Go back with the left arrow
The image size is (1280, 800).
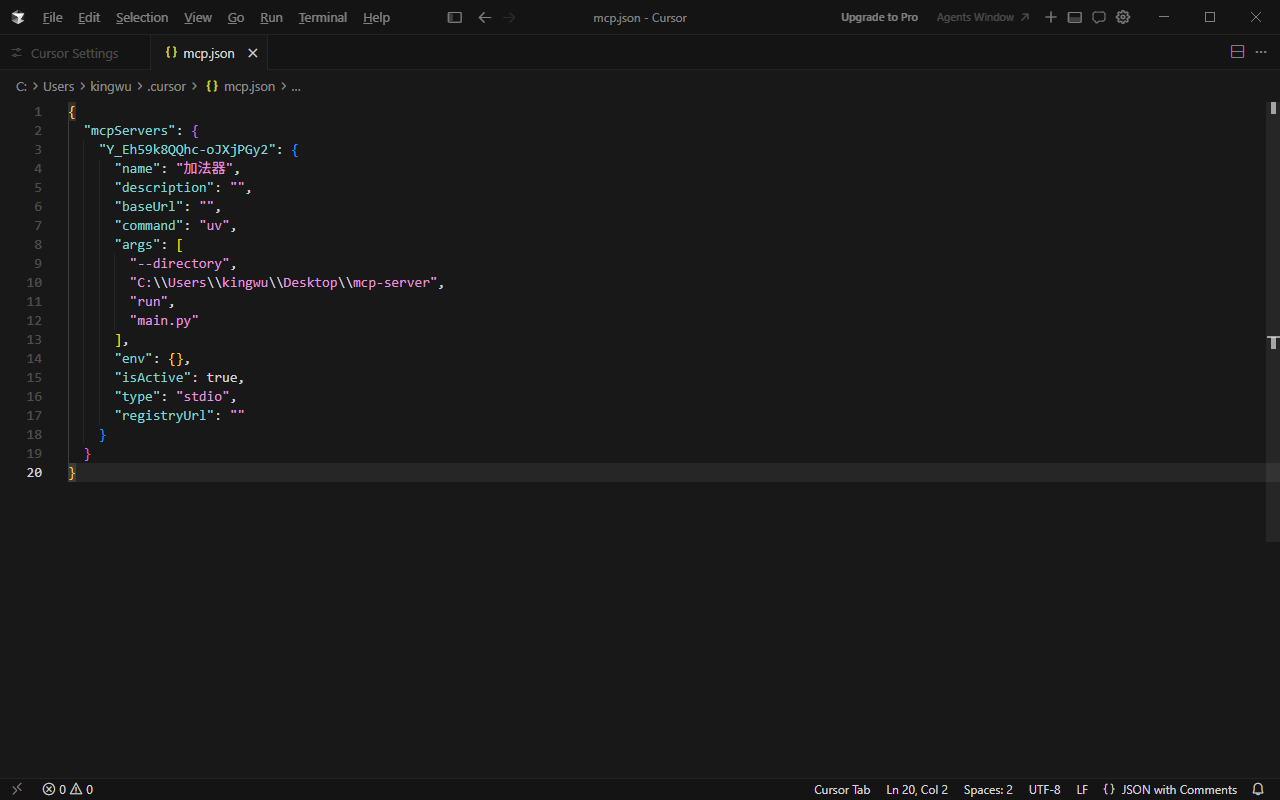(485, 17)
